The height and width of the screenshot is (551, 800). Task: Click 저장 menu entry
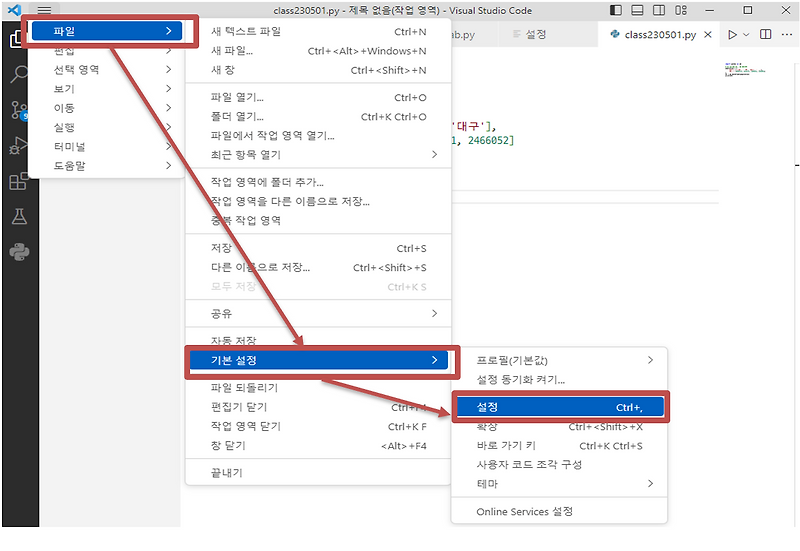tap(318, 248)
